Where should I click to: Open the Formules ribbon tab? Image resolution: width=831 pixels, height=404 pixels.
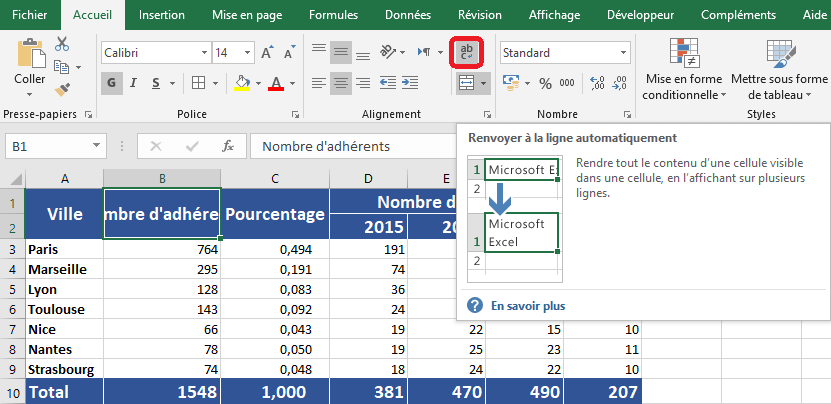pyautogui.click(x=333, y=15)
